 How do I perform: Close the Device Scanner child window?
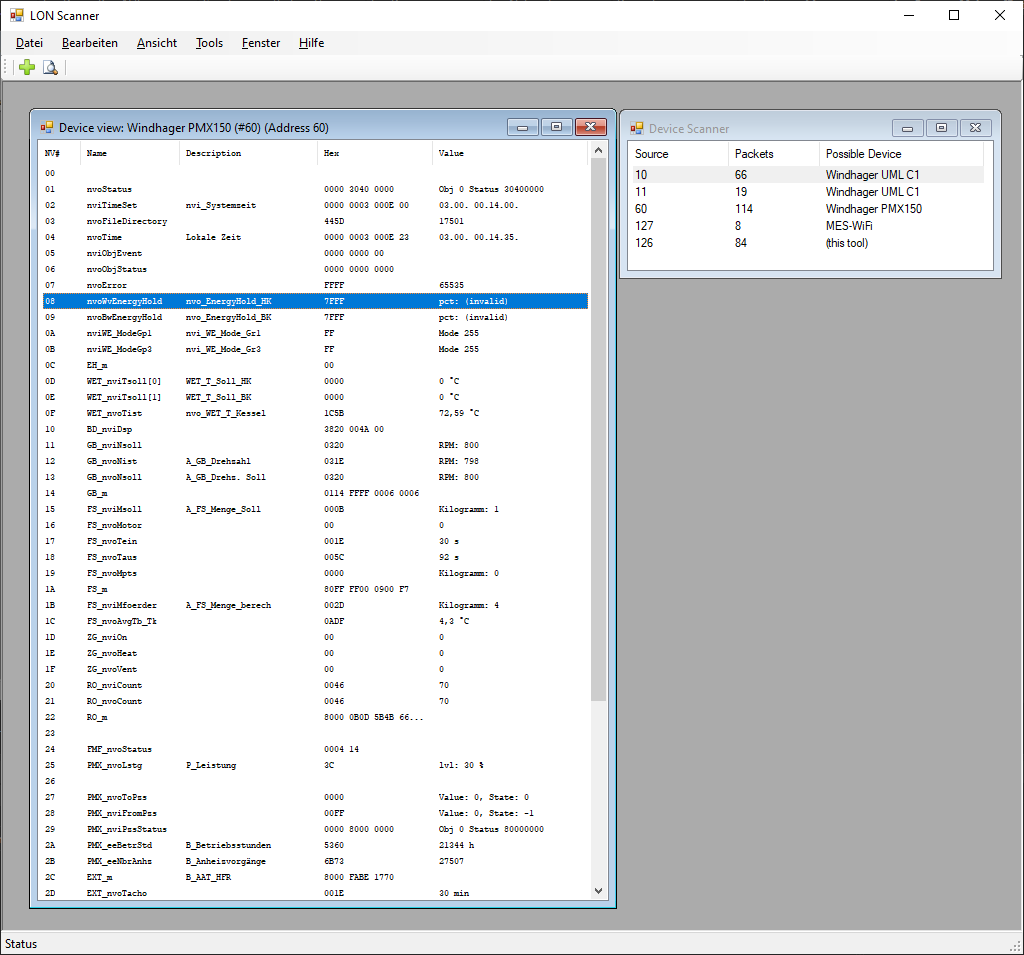(x=975, y=128)
